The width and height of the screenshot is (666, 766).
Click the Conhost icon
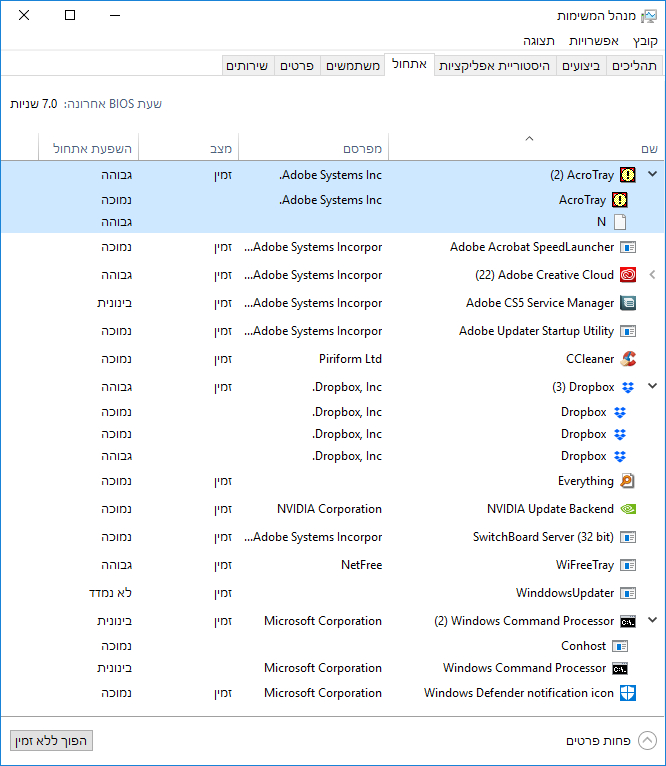(620, 646)
